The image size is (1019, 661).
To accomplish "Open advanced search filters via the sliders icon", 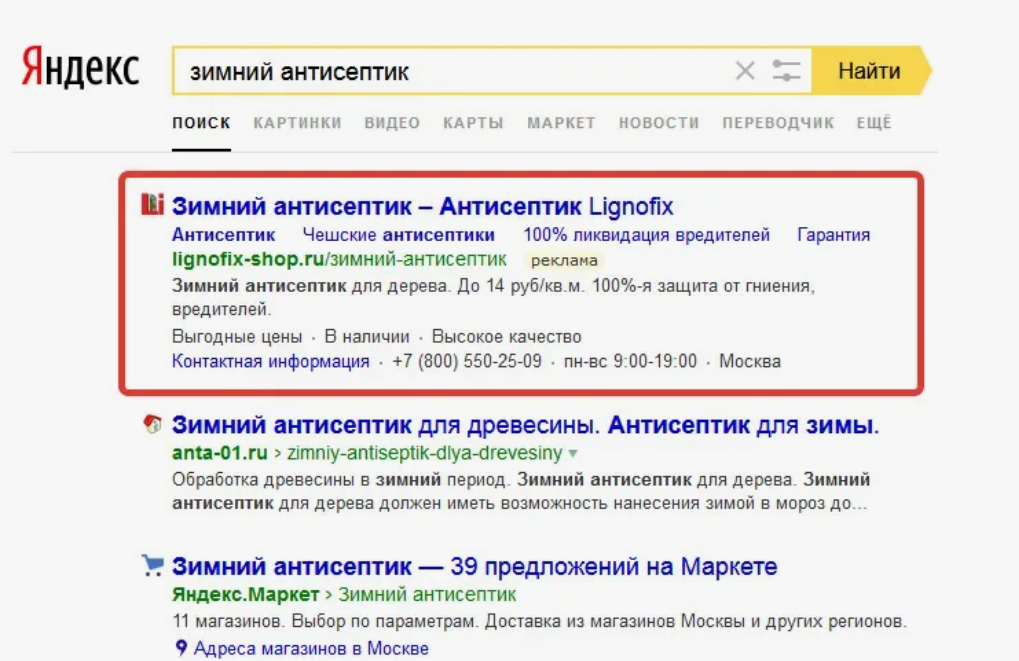I will tap(785, 70).
